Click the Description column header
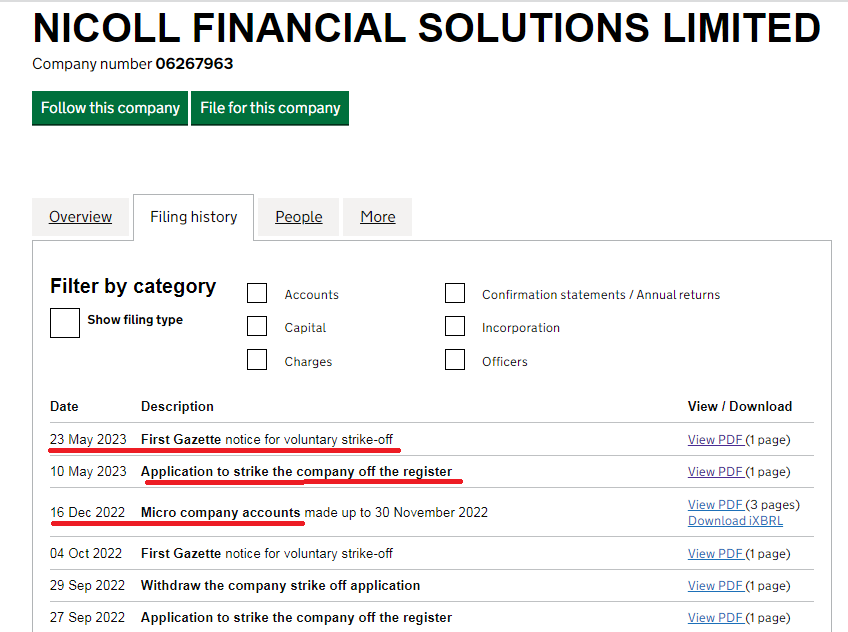The height and width of the screenshot is (632, 848). coord(177,407)
